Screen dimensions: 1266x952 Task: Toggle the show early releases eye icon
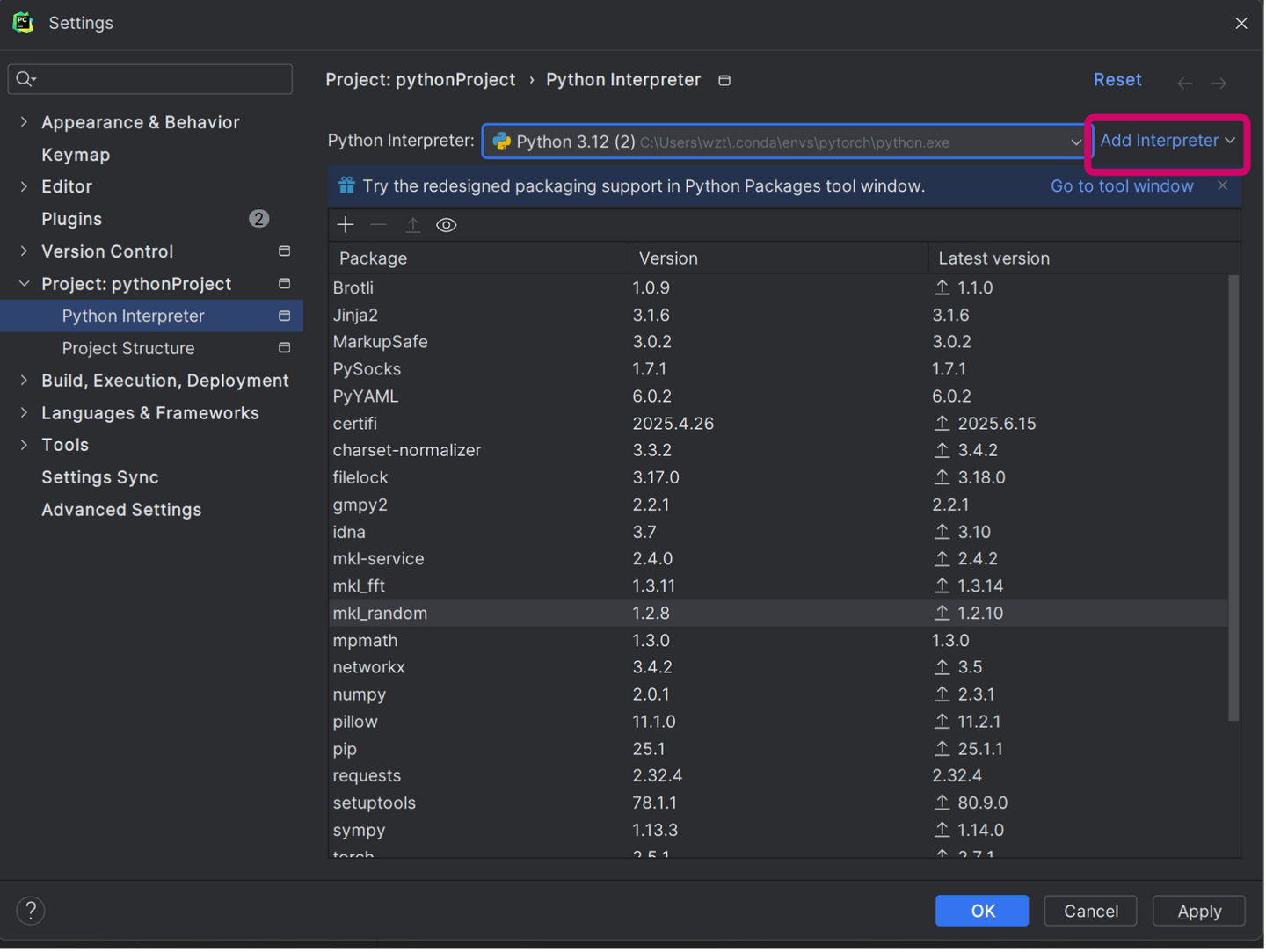coord(447,225)
